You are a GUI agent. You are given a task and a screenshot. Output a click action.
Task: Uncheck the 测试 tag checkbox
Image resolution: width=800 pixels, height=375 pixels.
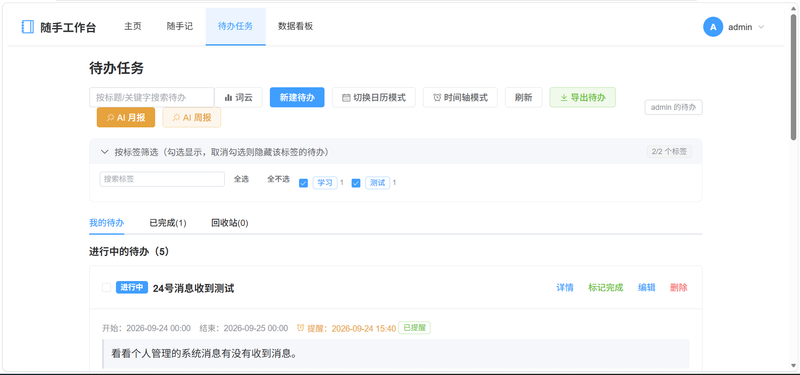point(356,183)
